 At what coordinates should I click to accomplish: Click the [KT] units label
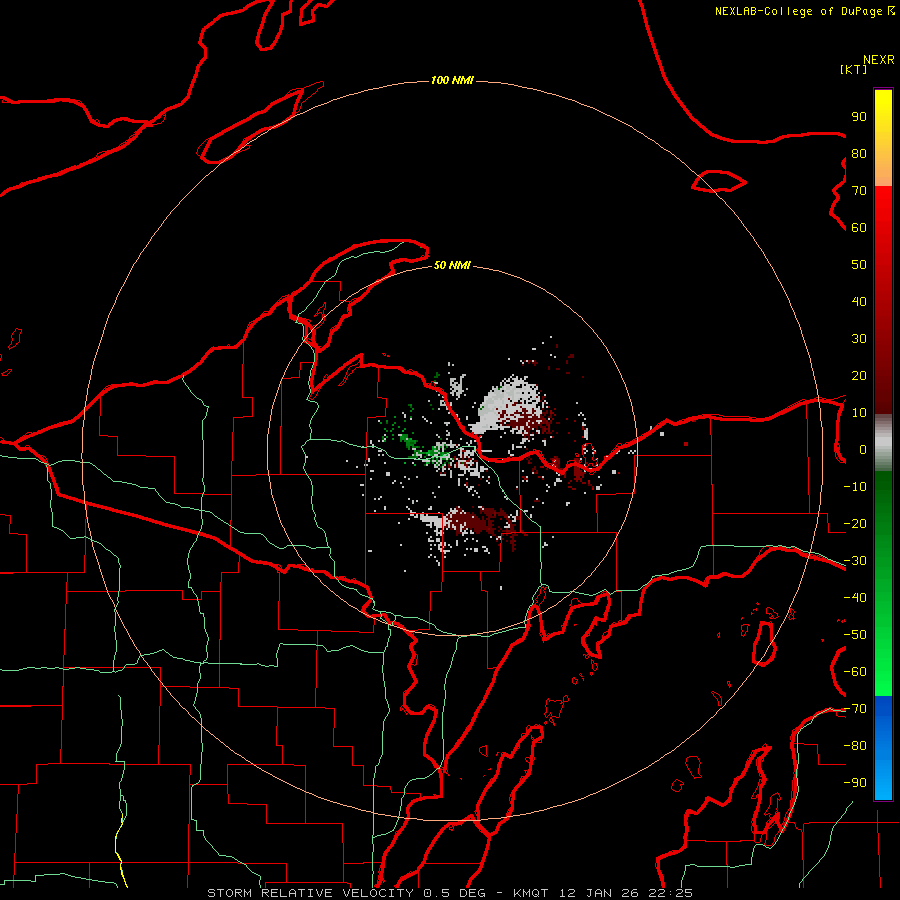coord(853,69)
